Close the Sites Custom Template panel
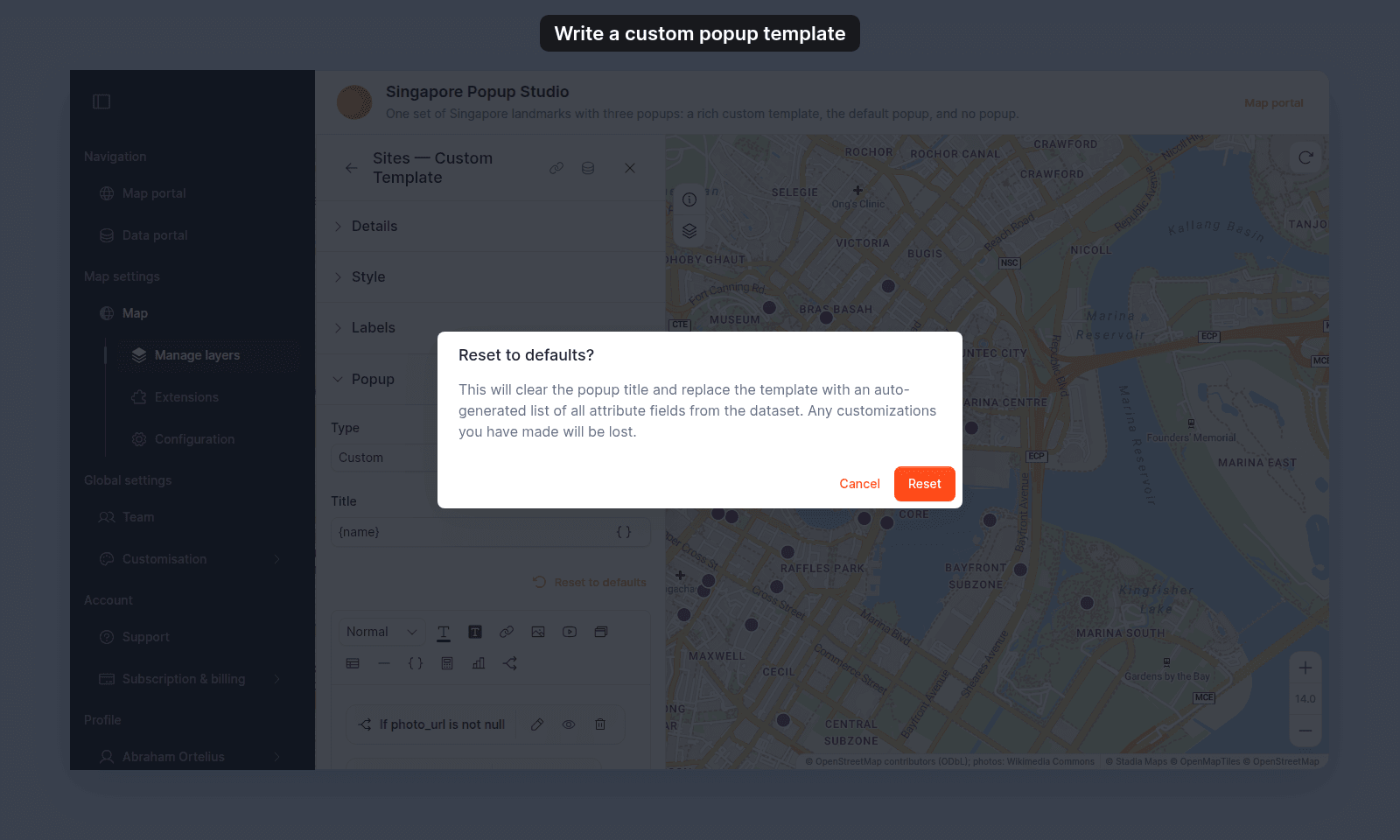Viewport: 1400px width, 840px height. [x=630, y=168]
